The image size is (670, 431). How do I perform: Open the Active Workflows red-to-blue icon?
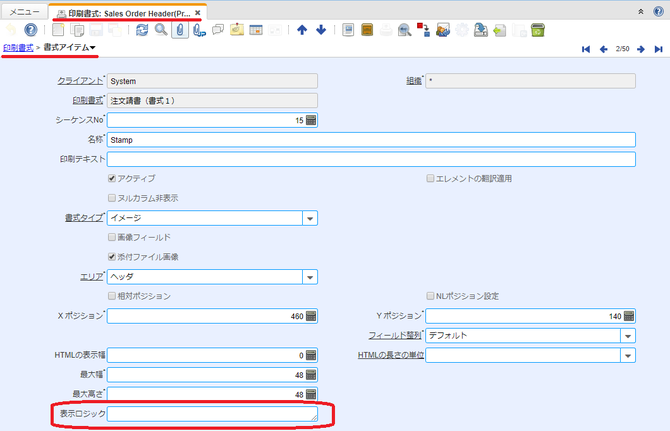click(423, 30)
